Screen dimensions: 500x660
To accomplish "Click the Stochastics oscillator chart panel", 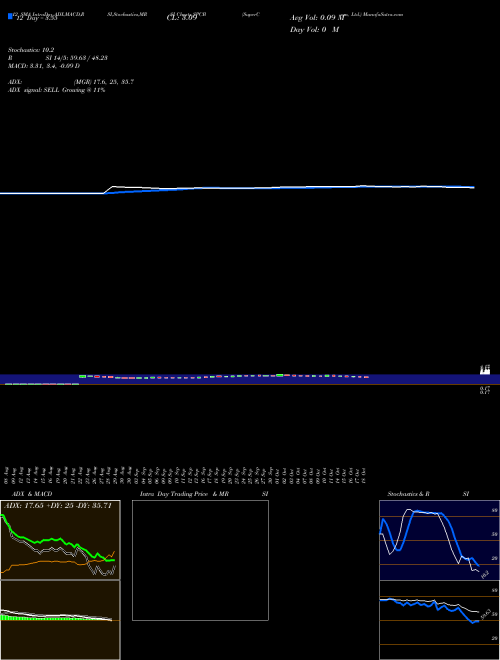I will click(x=439, y=540).
